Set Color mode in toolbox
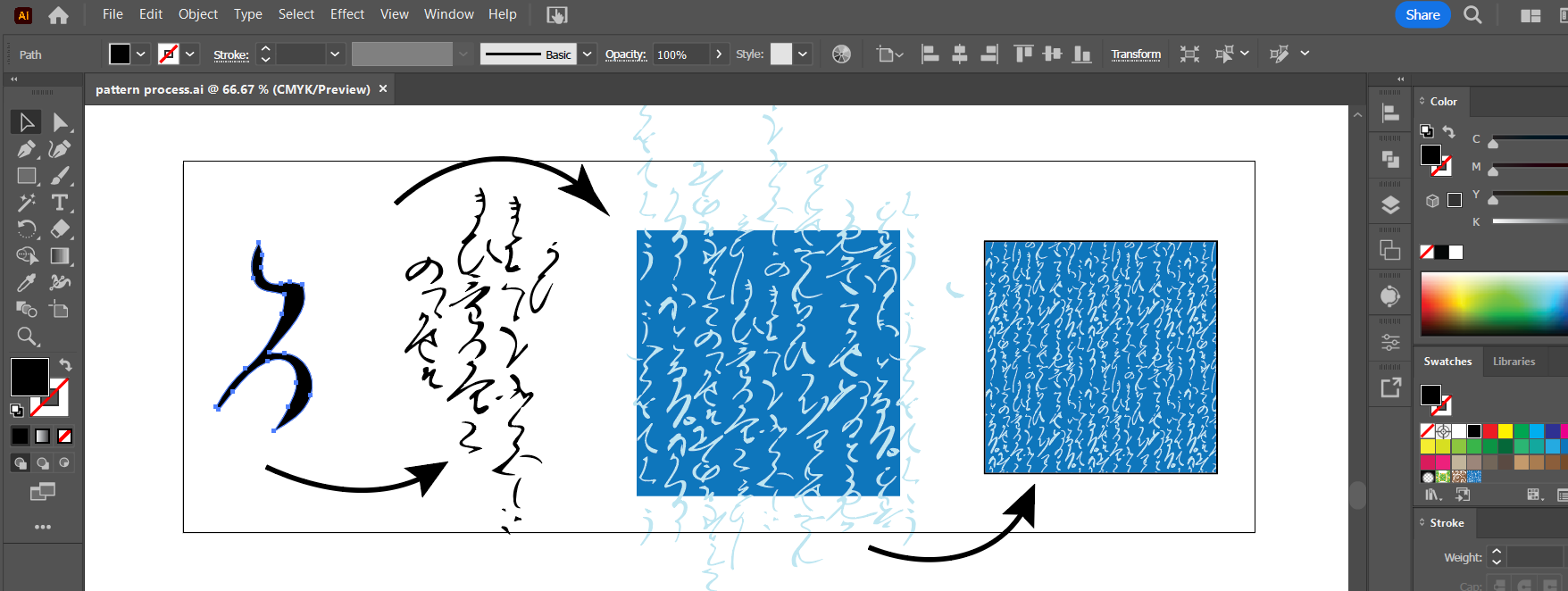Screen dimensions: 1568x591 pyautogui.click(x=20, y=436)
